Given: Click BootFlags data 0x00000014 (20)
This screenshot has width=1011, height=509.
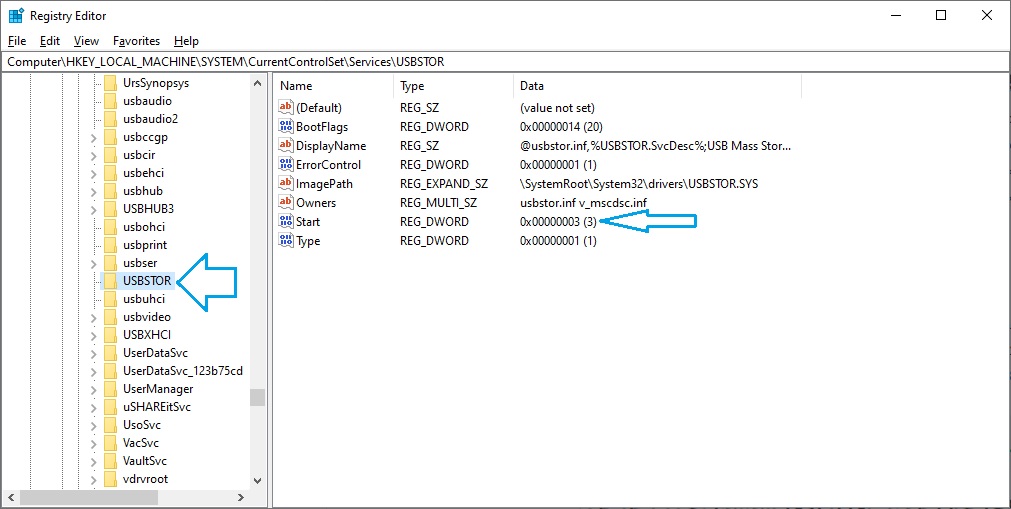Looking at the screenshot, I should 561,126.
